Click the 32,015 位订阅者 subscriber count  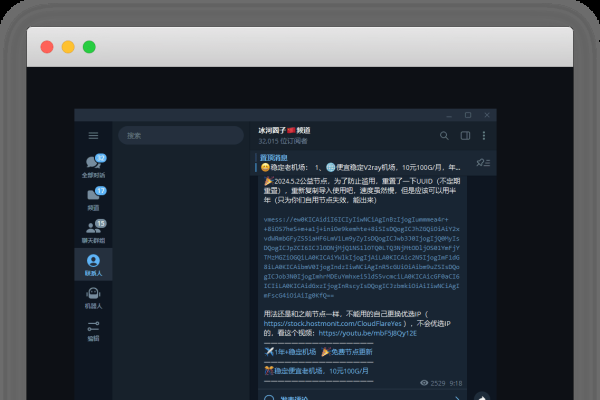[x=283, y=141]
